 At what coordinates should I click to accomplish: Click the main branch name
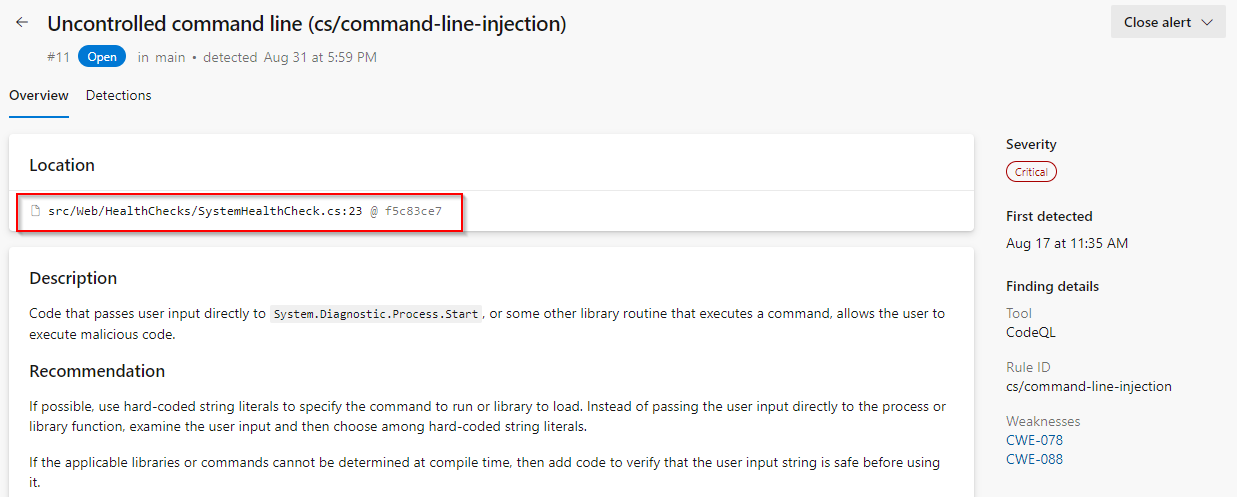170,57
